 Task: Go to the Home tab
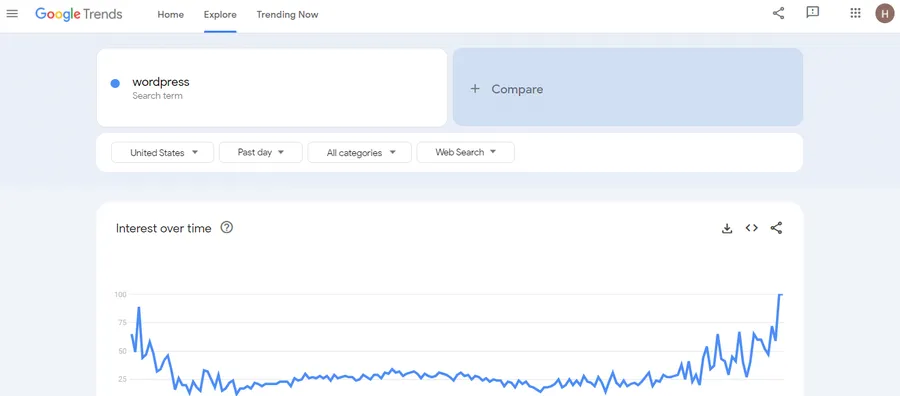coord(170,15)
